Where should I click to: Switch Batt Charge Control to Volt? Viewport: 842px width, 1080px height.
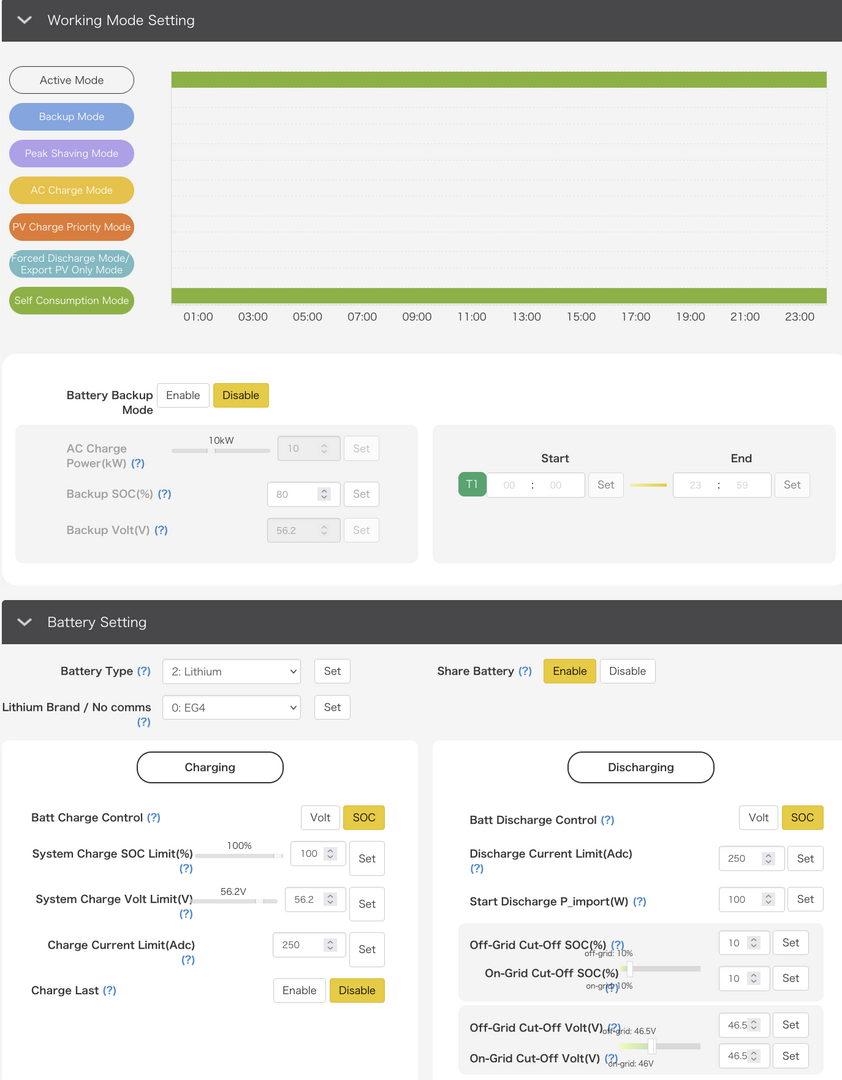[x=320, y=818]
